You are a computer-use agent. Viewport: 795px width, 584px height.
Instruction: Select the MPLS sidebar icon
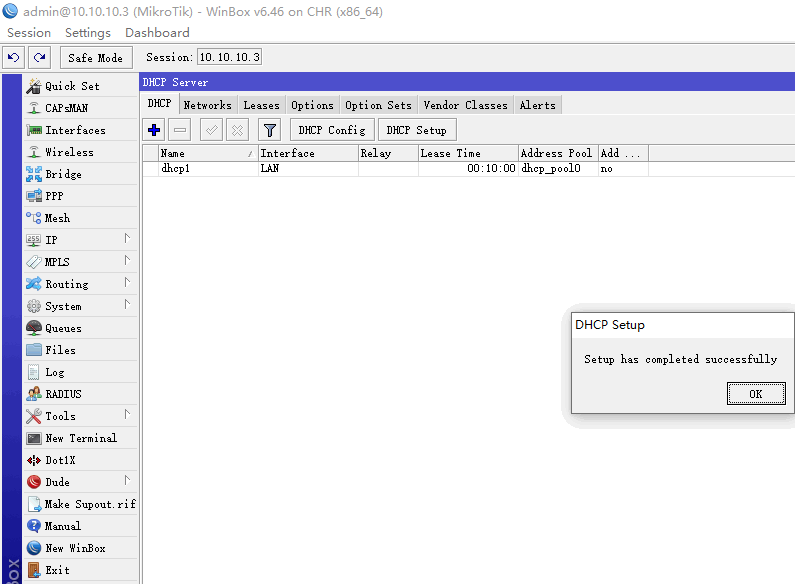point(33,262)
